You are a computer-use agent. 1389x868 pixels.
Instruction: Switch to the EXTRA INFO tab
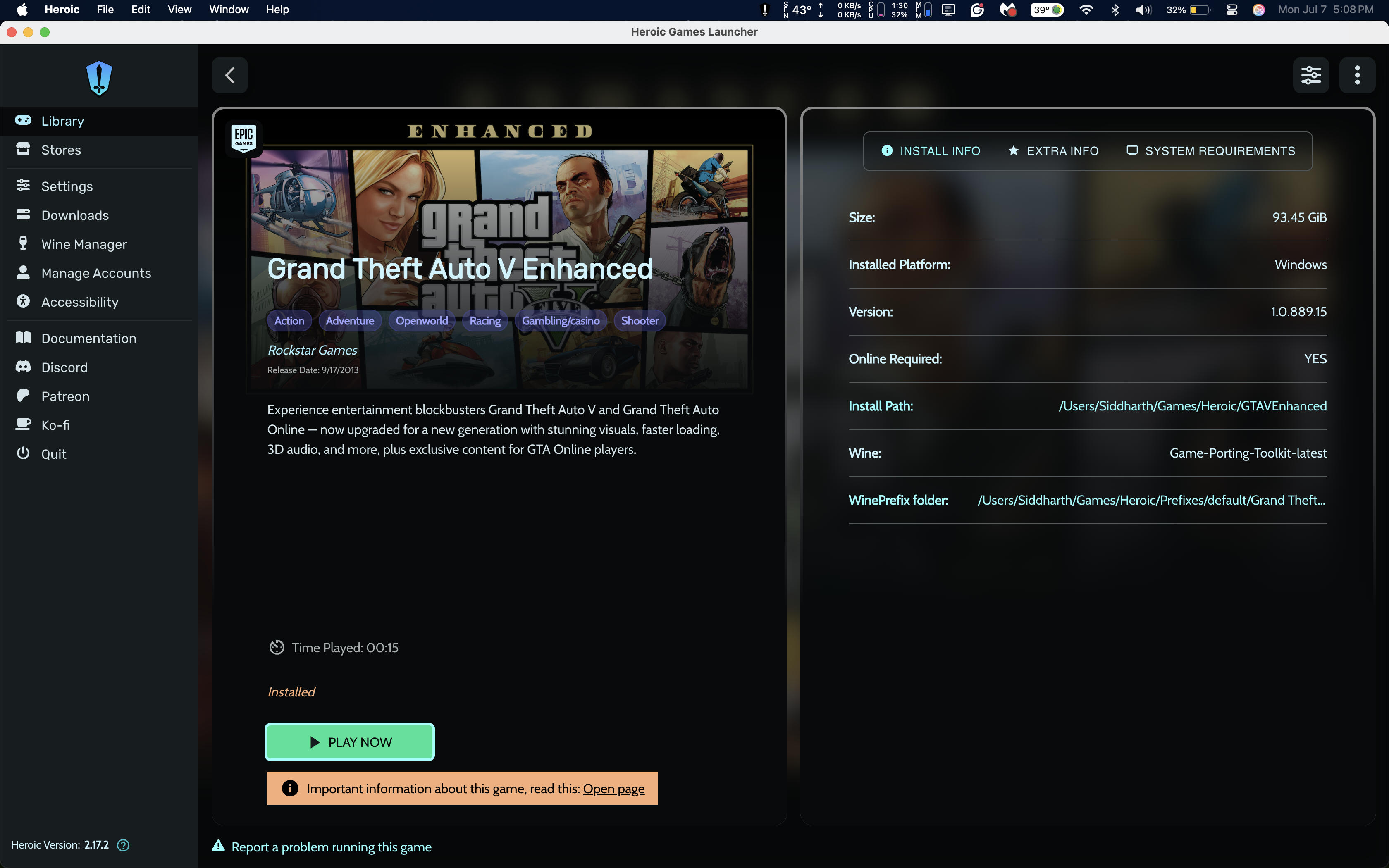click(x=1053, y=151)
